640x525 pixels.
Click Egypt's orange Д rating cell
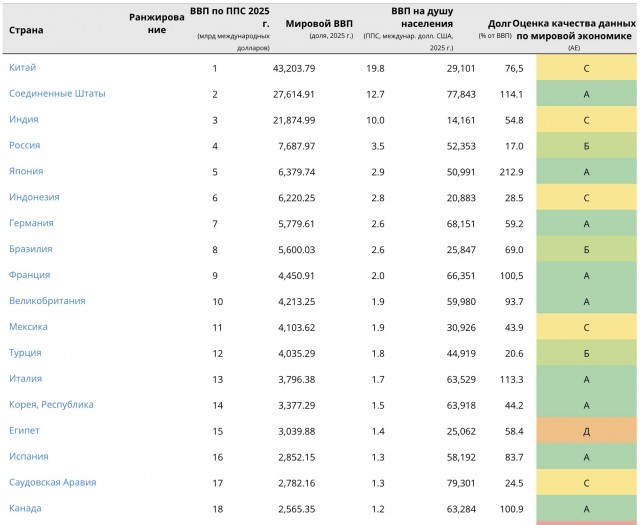586,431
